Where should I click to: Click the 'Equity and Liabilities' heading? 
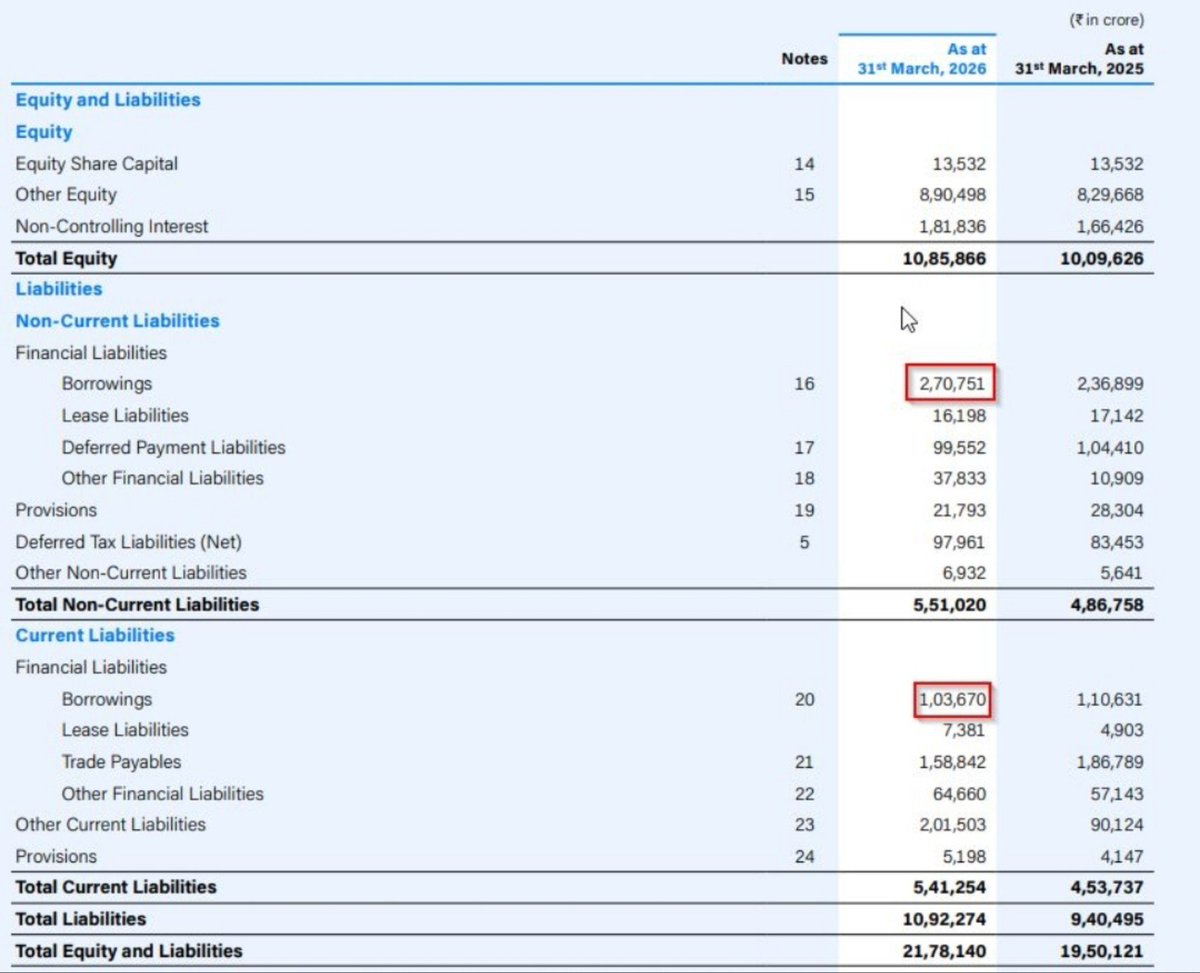click(x=108, y=100)
